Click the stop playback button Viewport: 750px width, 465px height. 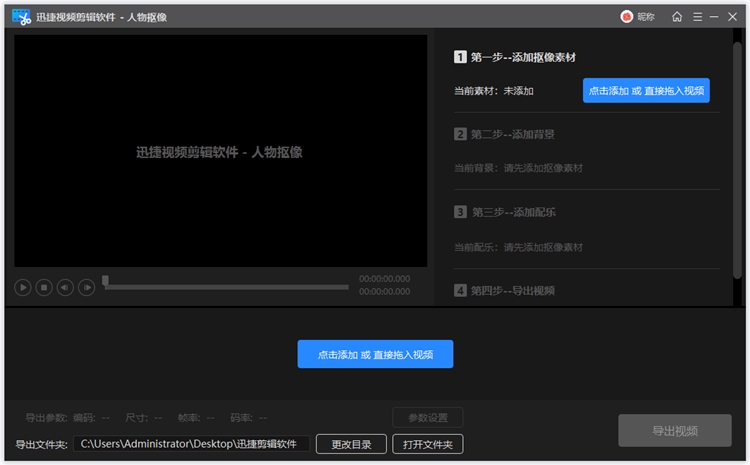coord(44,288)
